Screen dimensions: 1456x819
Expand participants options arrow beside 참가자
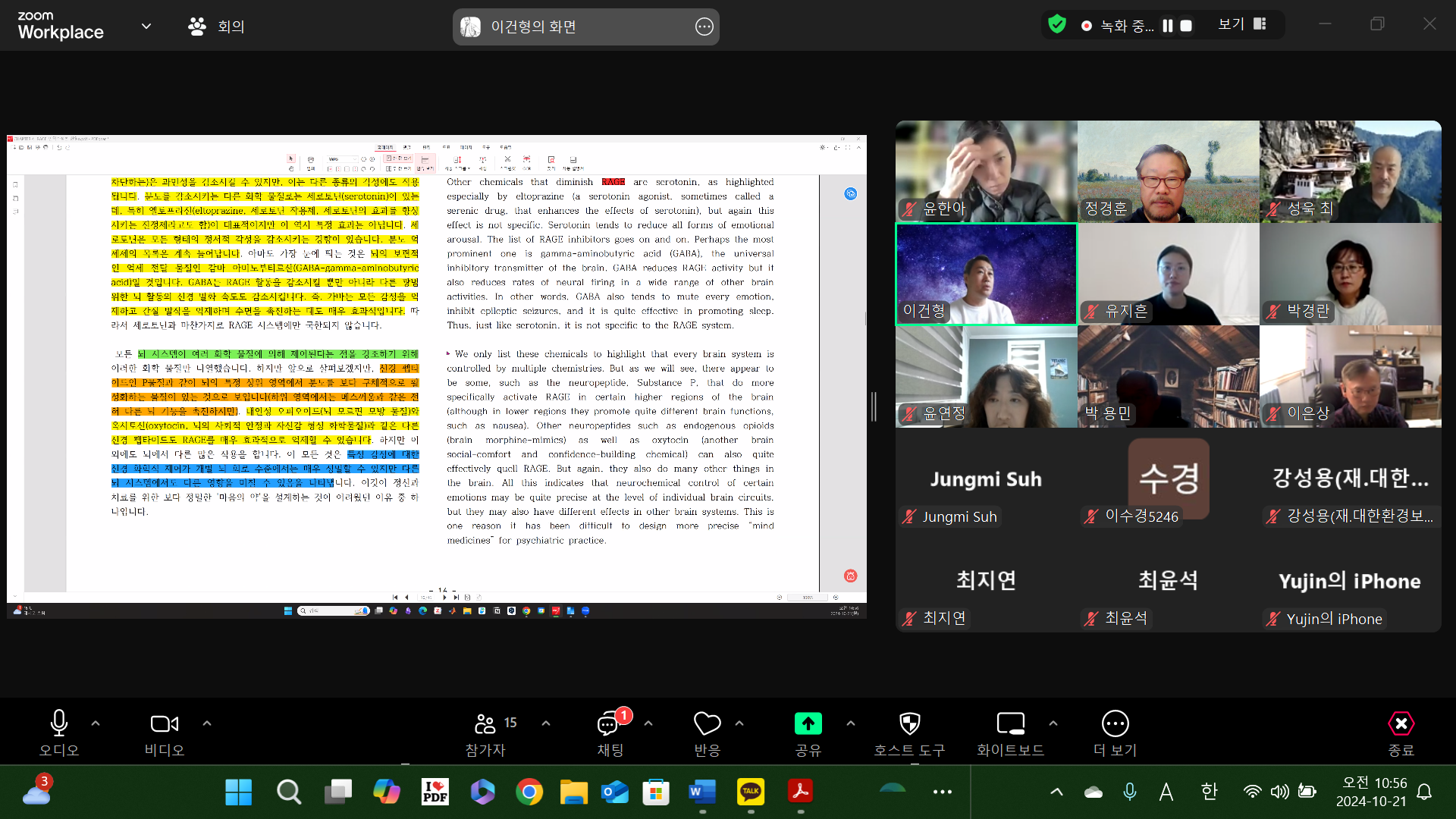tap(546, 723)
